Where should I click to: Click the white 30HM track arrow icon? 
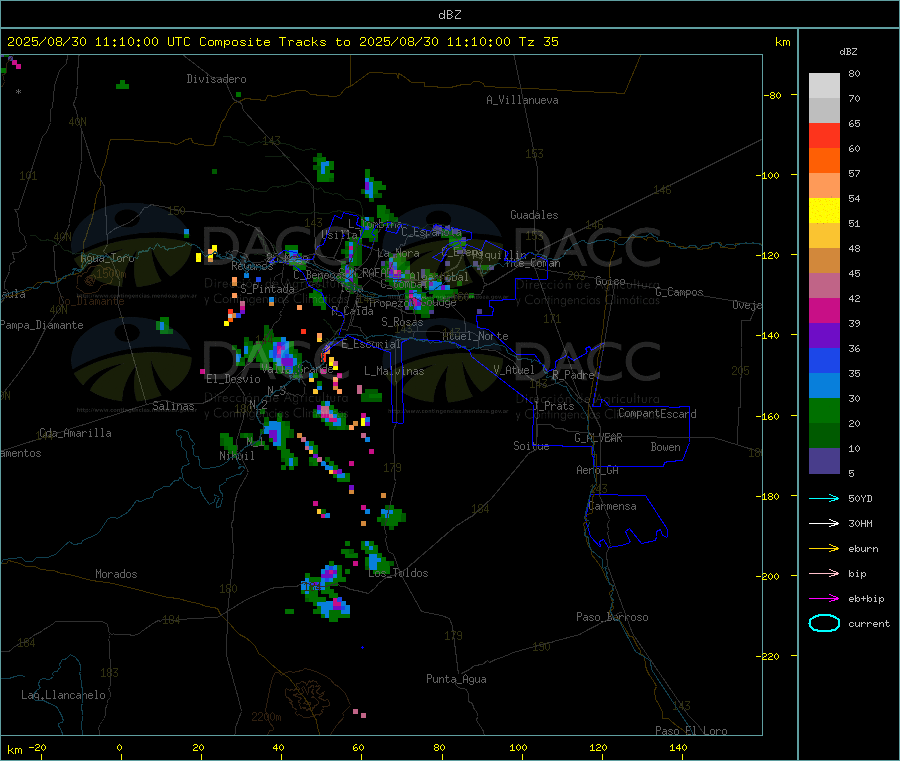(824, 523)
